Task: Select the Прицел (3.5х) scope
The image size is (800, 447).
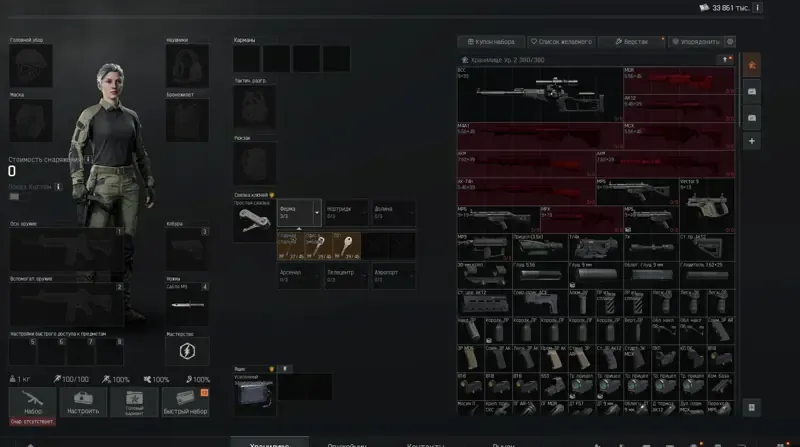Action: pos(540,247)
